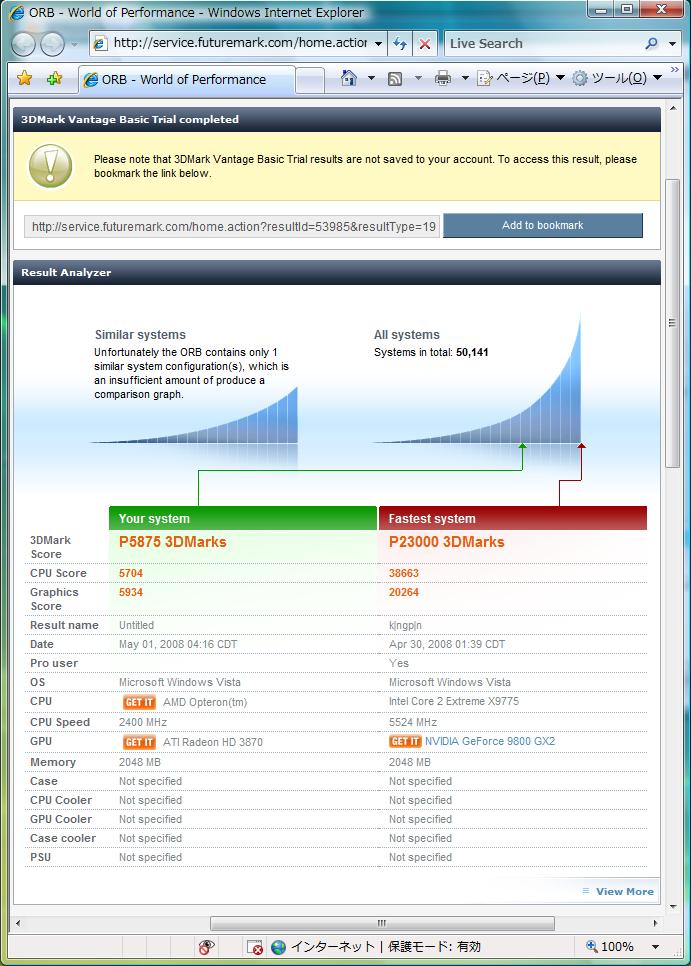Click the vertical scrollbar thumb

click(673, 323)
